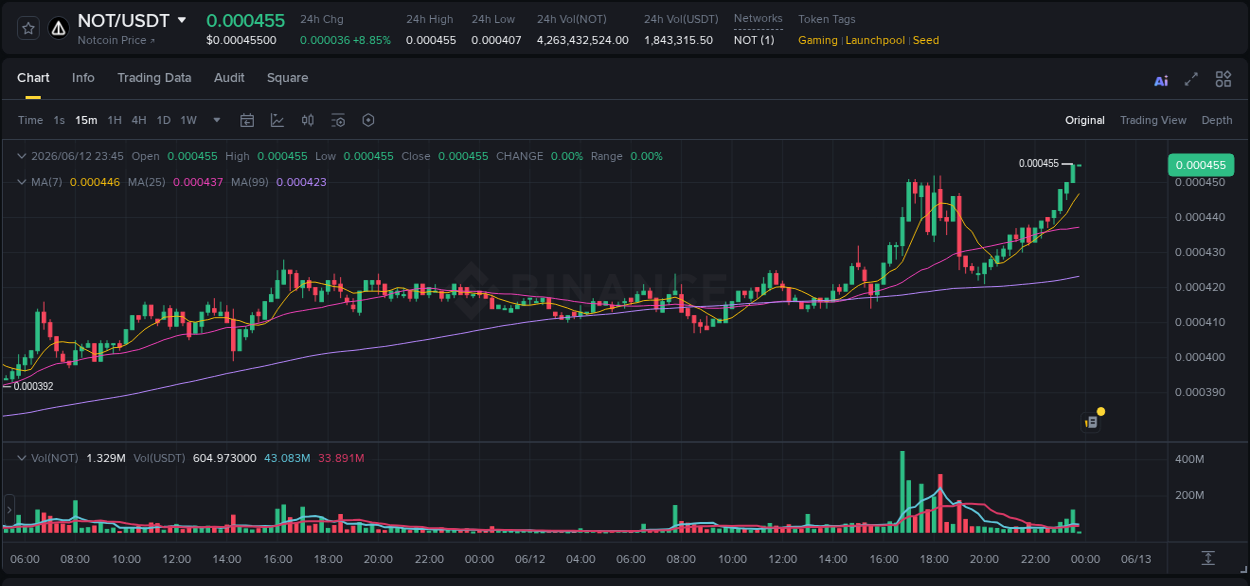1250x586 pixels.
Task: Open technical indicators line-chart icon
Action: pyautogui.click(x=277, y=120)
